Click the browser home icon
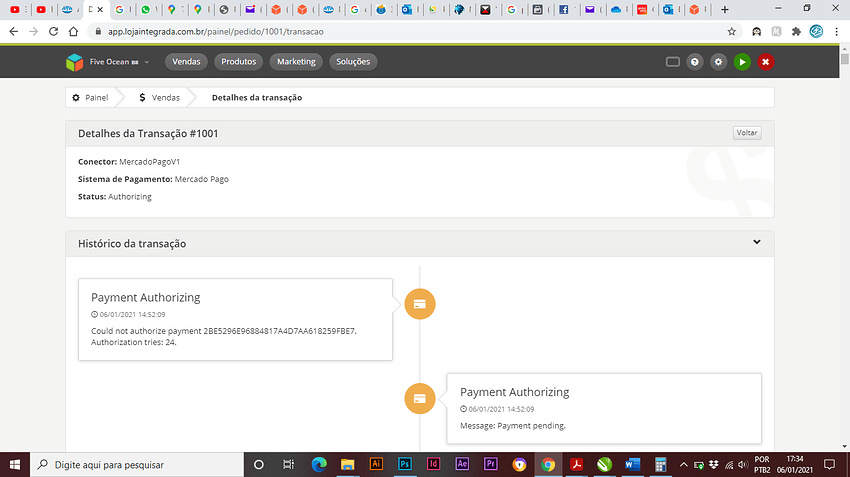Image resolution: width=850 pixels, height=477 pixels. coord(73,31)
